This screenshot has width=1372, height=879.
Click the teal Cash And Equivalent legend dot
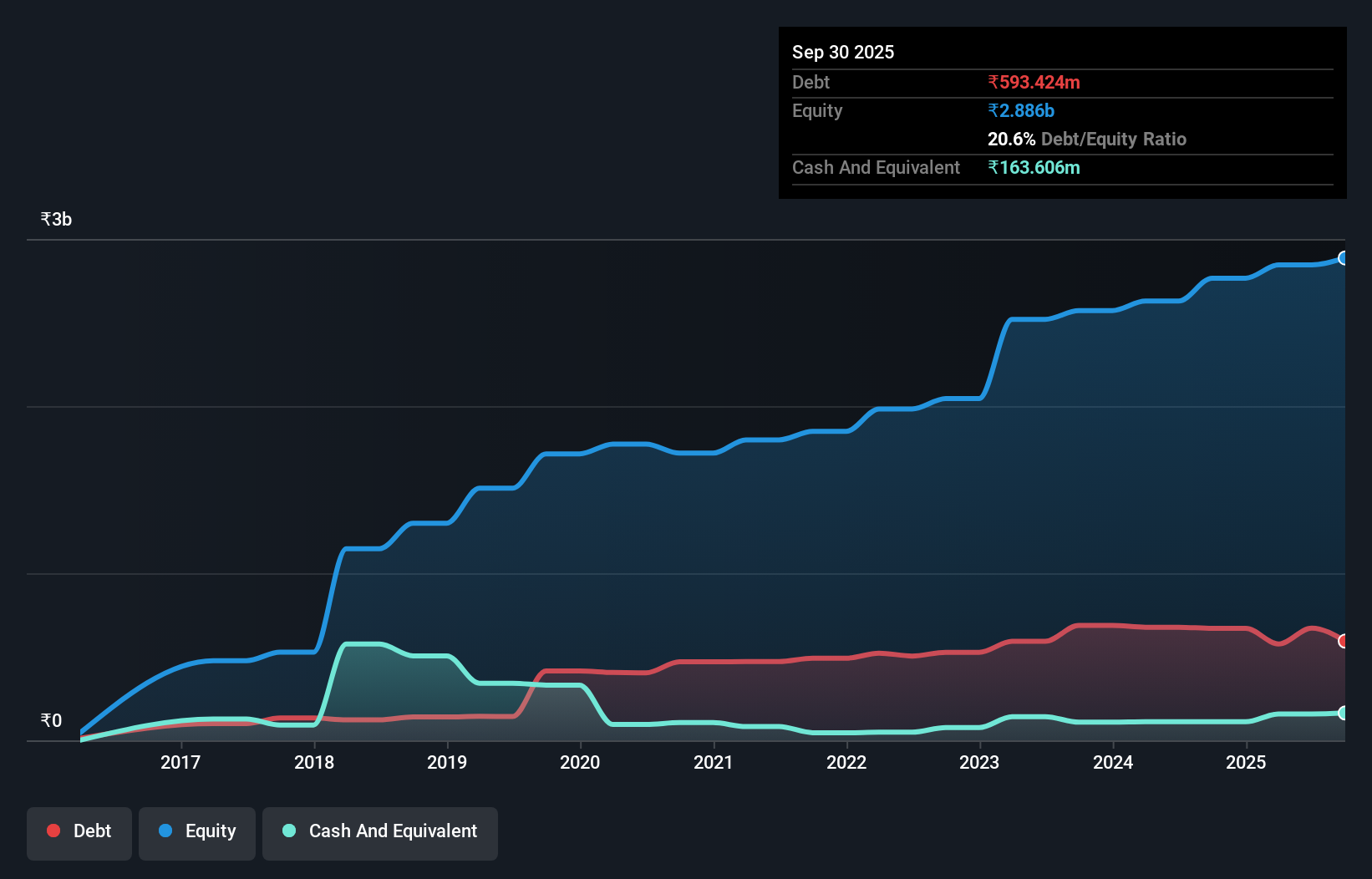click(x=288, y=831)
